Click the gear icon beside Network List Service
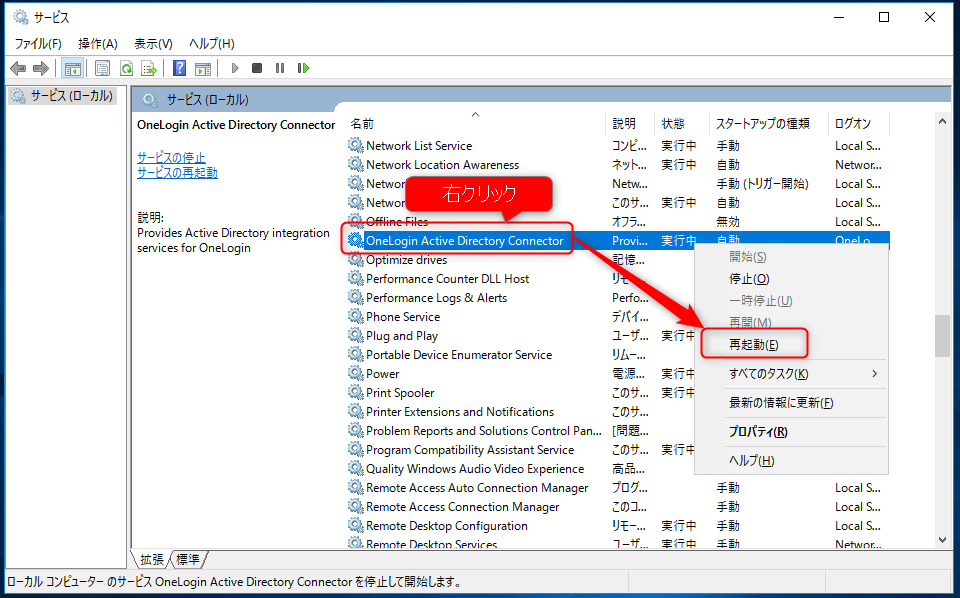960x598 pixels. coord(356,145)
